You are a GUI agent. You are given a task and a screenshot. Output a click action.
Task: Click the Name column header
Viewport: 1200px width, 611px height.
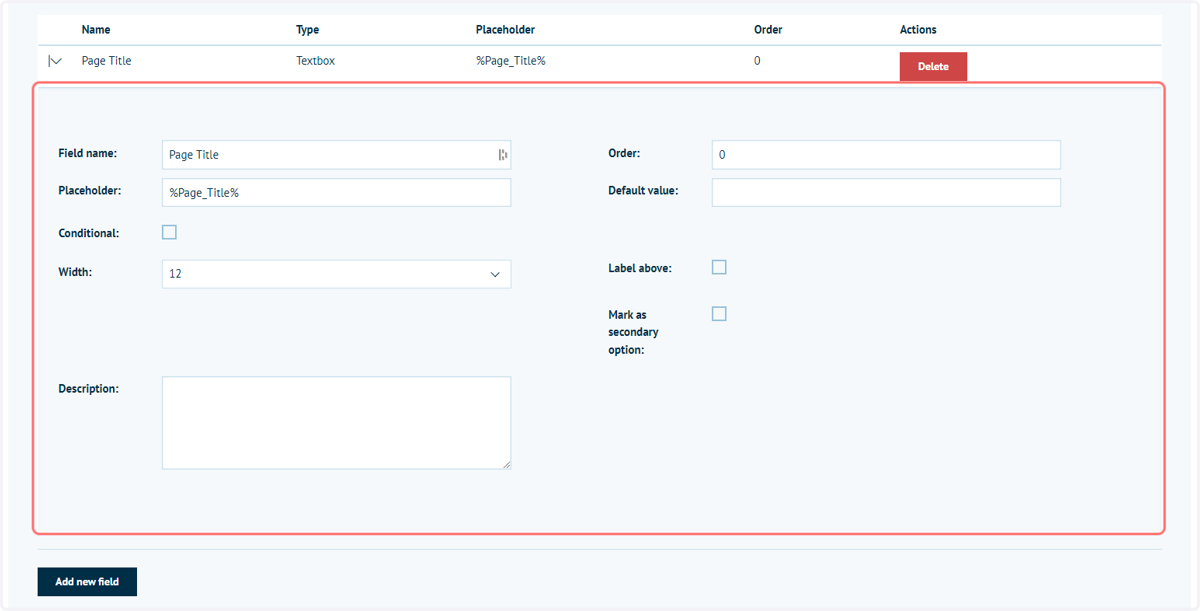tap(96, 30)
